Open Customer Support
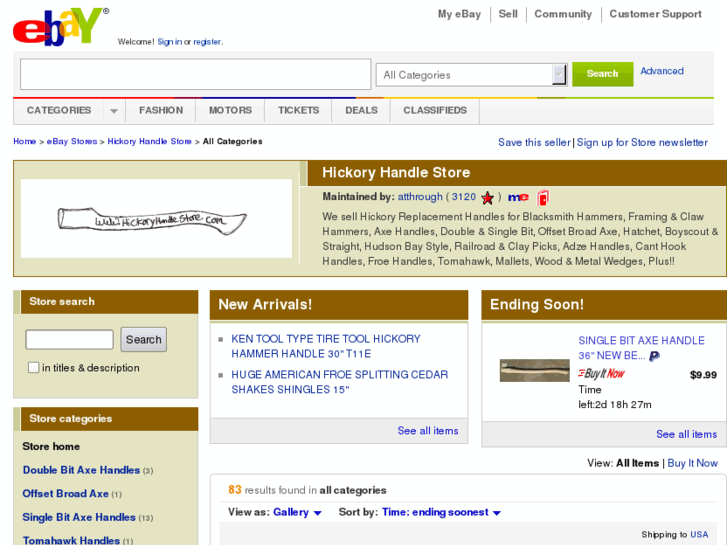This screenshot has height=545, width=727. [655, 14]
